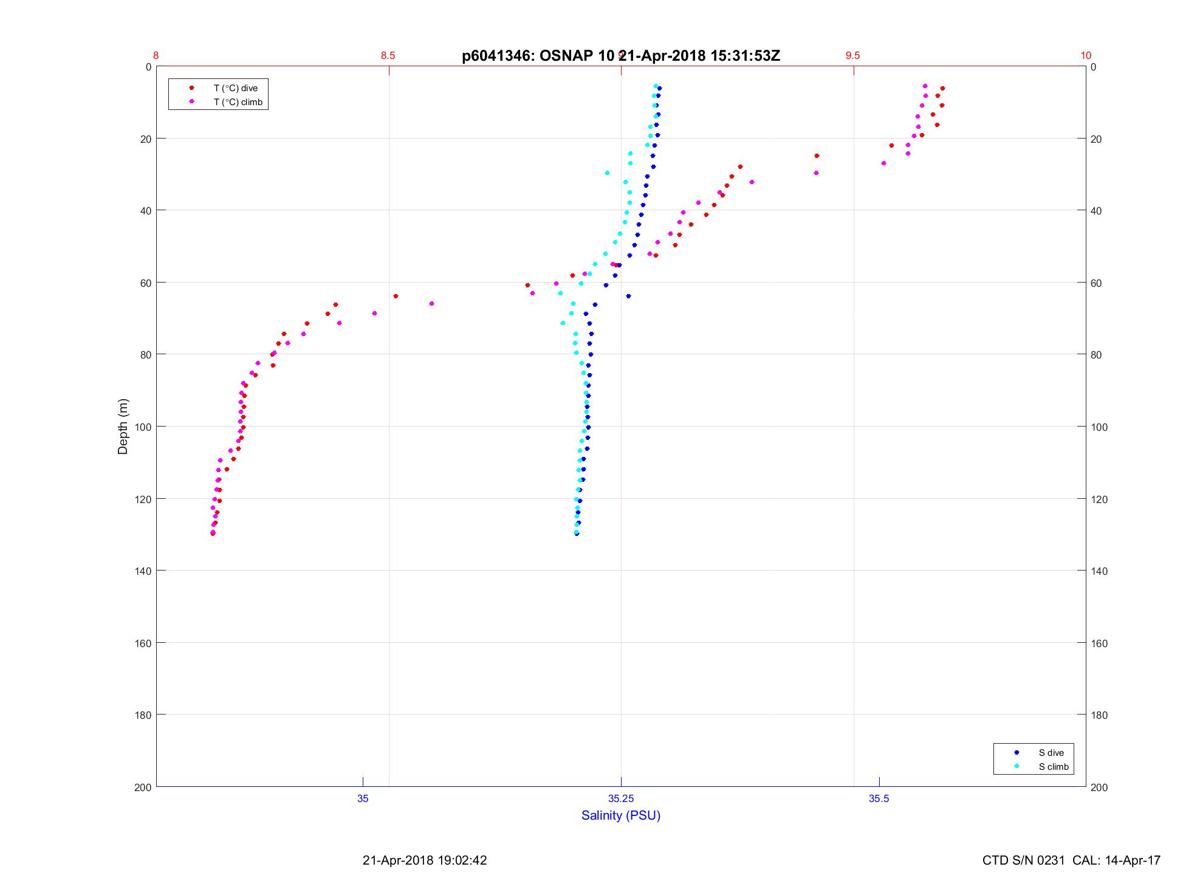Click the '20' tick on the right depth axis
The width and height of the screenshot is (1200, 885).
pos(1097,139)
